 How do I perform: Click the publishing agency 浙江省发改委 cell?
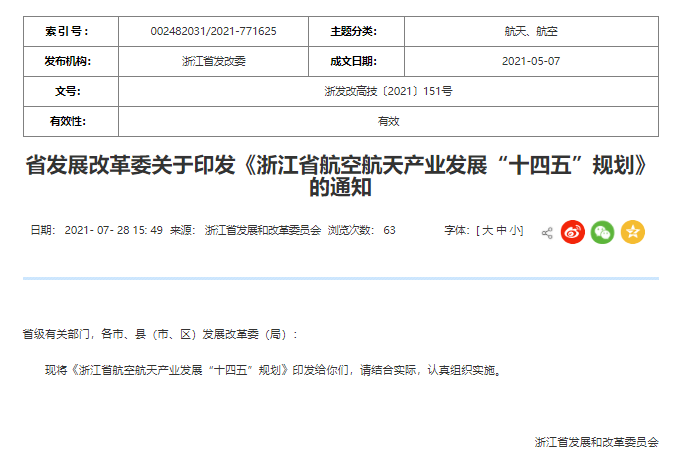214,62
